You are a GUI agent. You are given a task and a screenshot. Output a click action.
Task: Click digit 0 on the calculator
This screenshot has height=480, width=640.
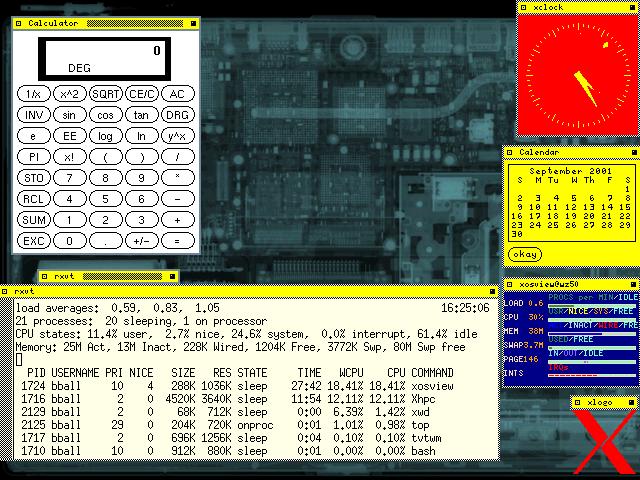point(70,241)
